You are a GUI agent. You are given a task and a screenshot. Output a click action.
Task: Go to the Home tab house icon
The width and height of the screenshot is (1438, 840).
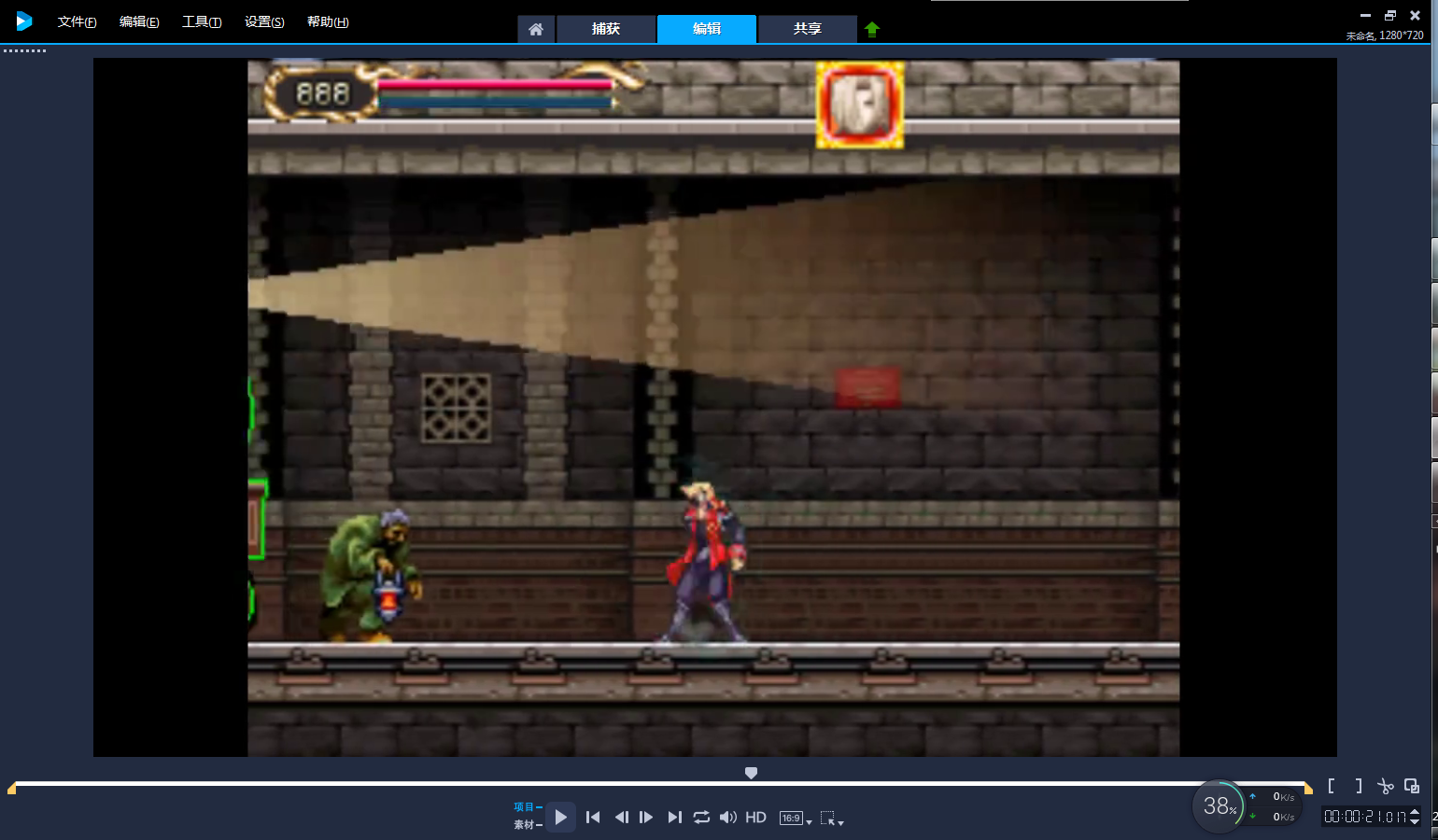536,29
